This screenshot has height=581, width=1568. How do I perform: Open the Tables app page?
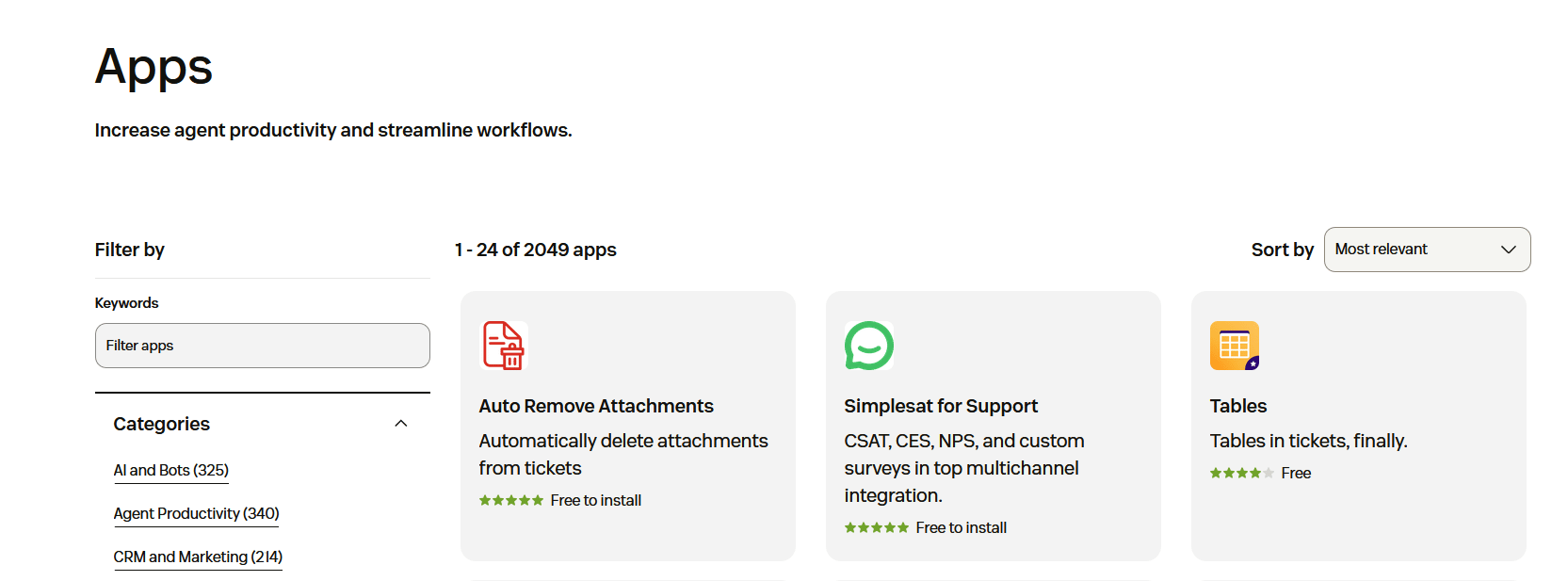click(1237, 405)
